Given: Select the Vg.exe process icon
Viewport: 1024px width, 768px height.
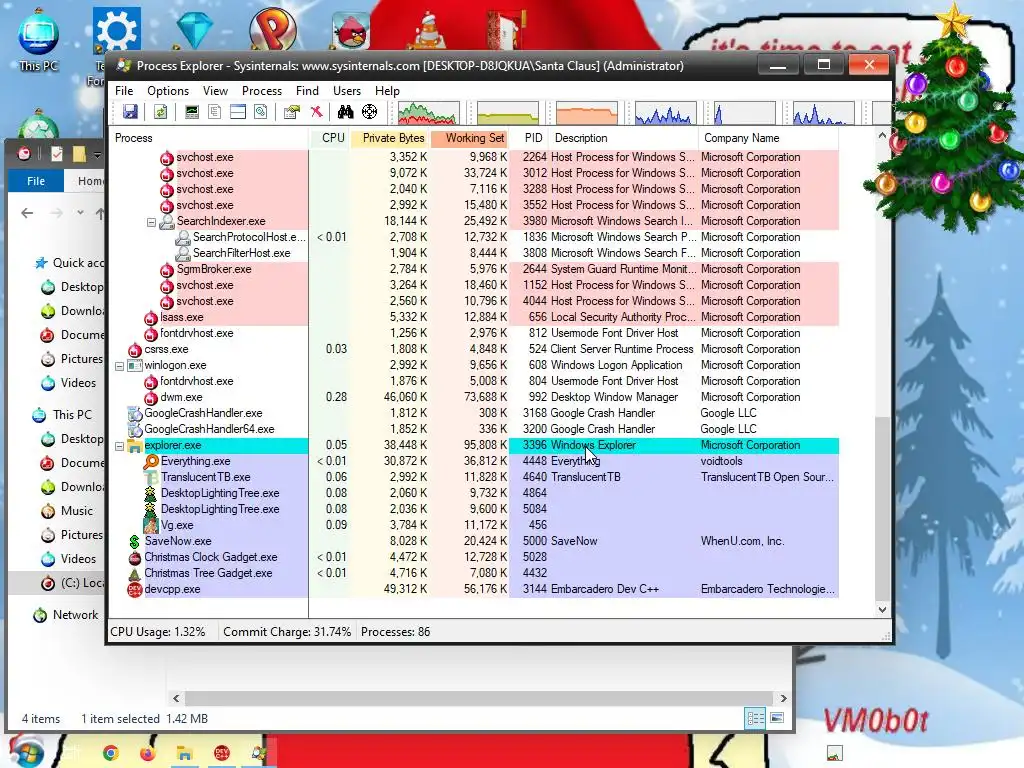Looking at the screenshot, I should pos(151,524).
